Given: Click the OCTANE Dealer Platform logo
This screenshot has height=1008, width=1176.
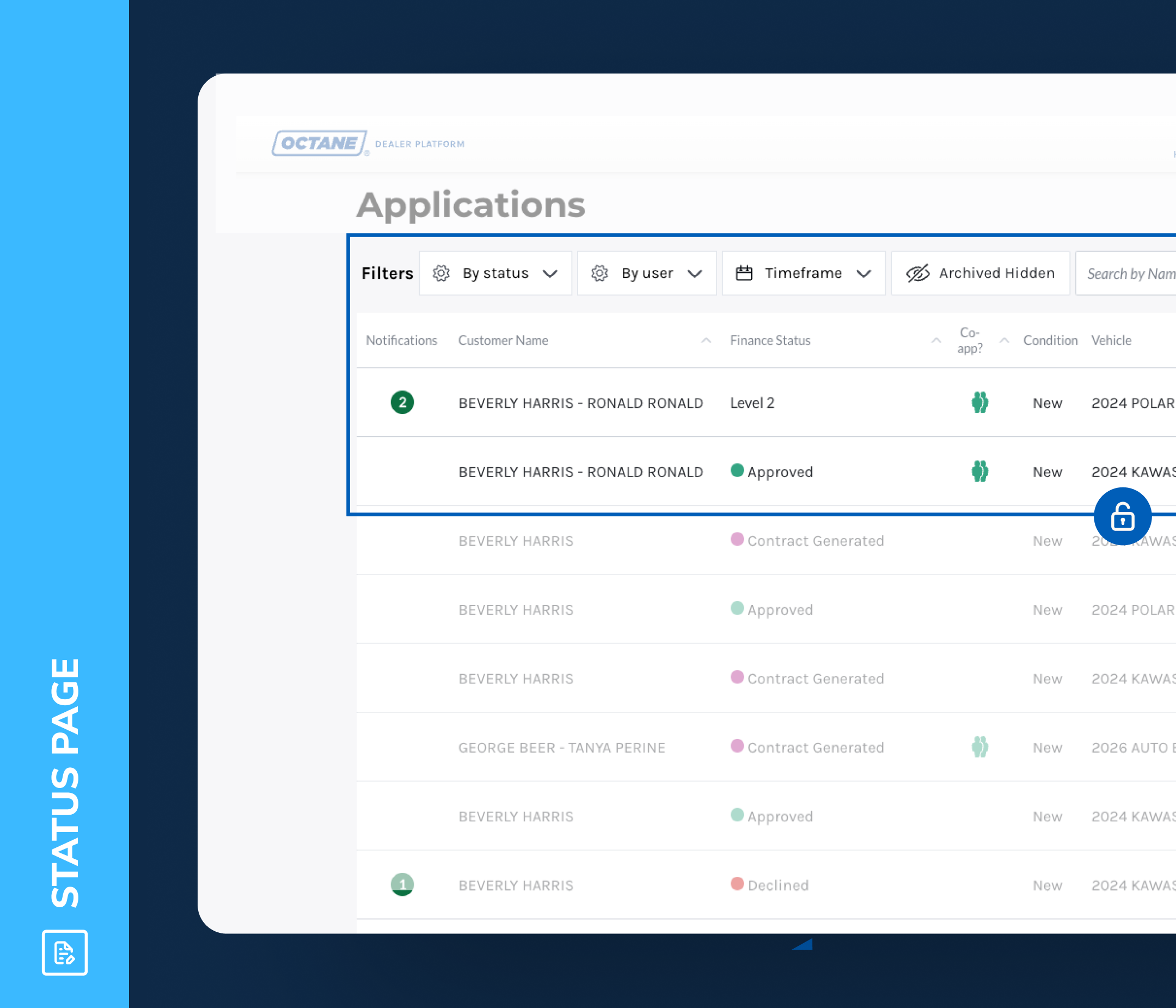Looking at the screenshot, I should tap(320, 143).
